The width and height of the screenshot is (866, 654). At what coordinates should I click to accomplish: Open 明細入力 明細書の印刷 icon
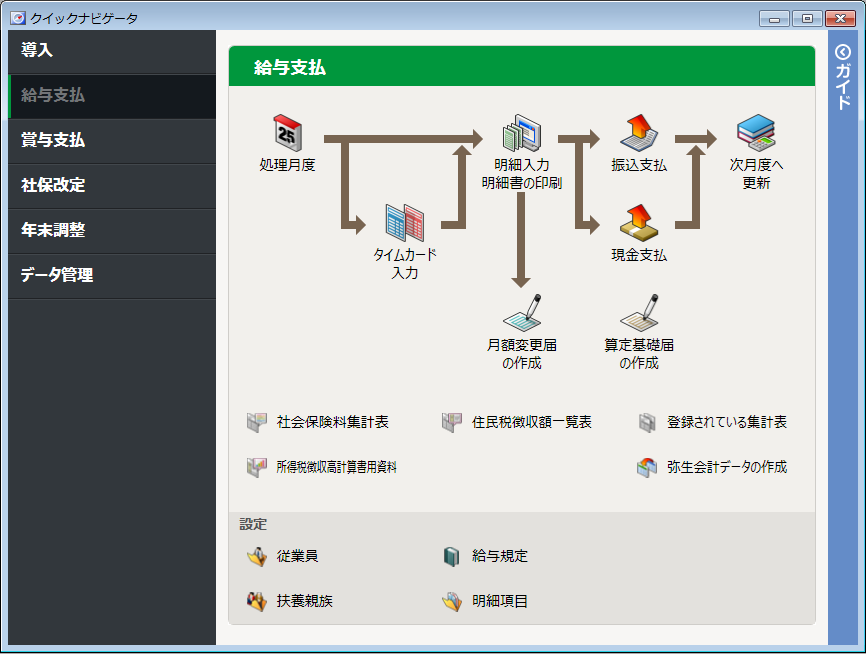coord(521,132)
